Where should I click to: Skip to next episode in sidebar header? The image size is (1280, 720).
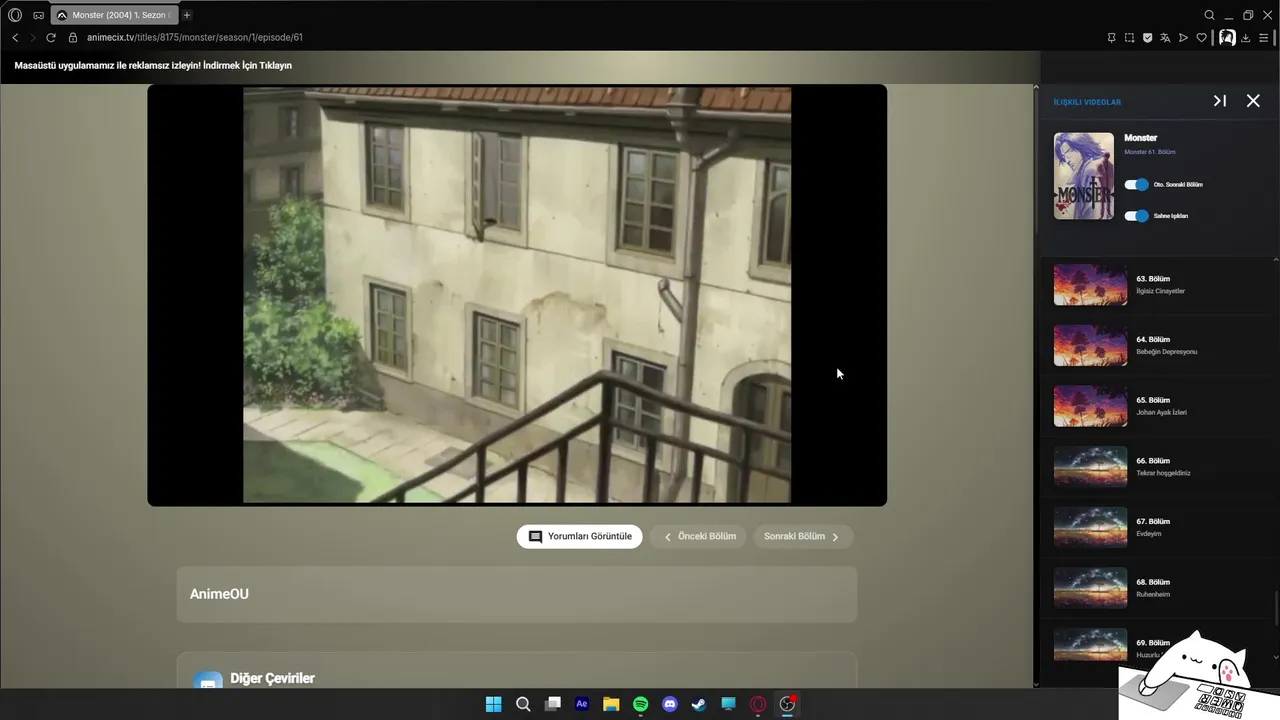pyautogui.click(x=1220, y=101)
